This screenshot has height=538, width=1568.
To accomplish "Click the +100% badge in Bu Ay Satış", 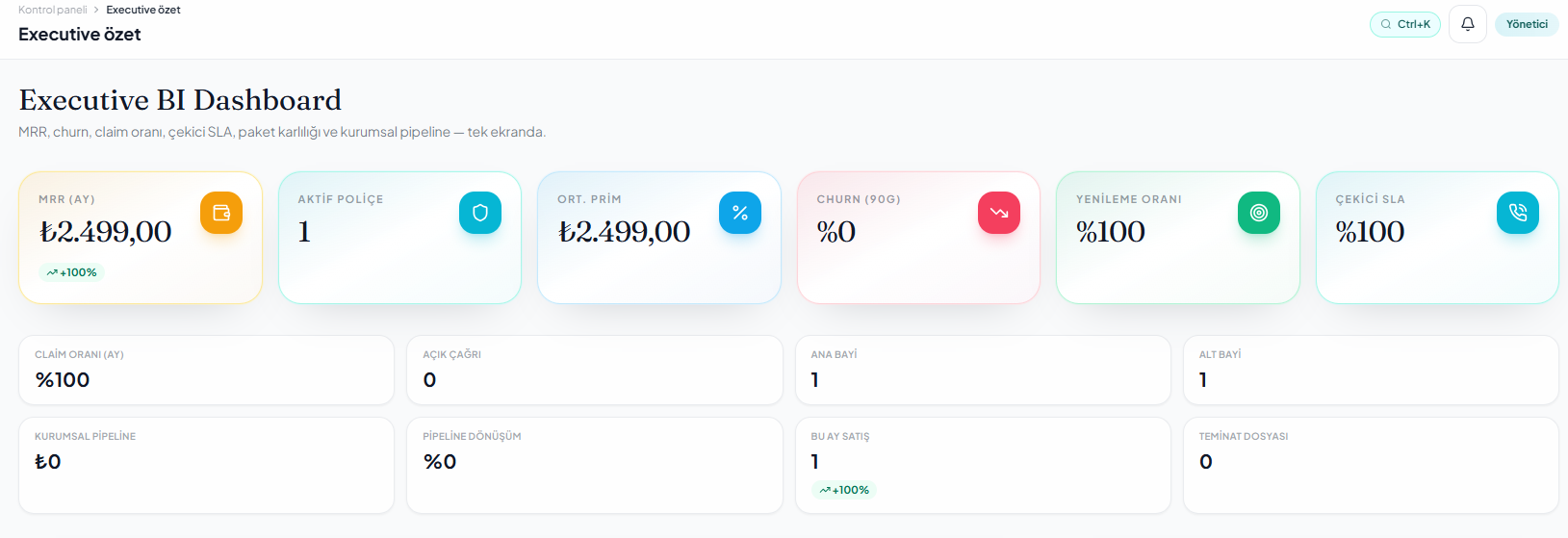I will [x=844, y=490].
